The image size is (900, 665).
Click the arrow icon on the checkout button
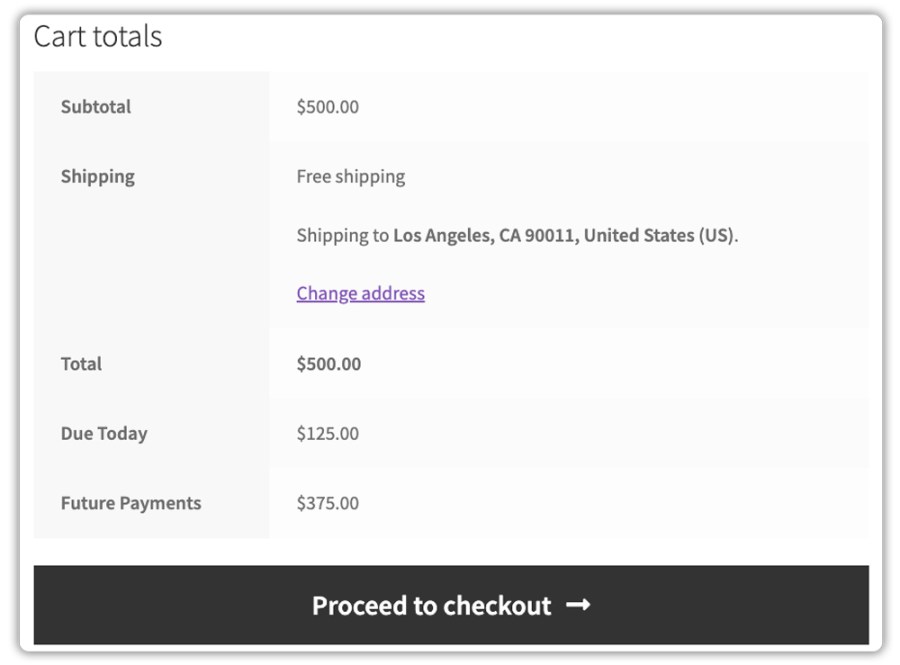point(578,605)
